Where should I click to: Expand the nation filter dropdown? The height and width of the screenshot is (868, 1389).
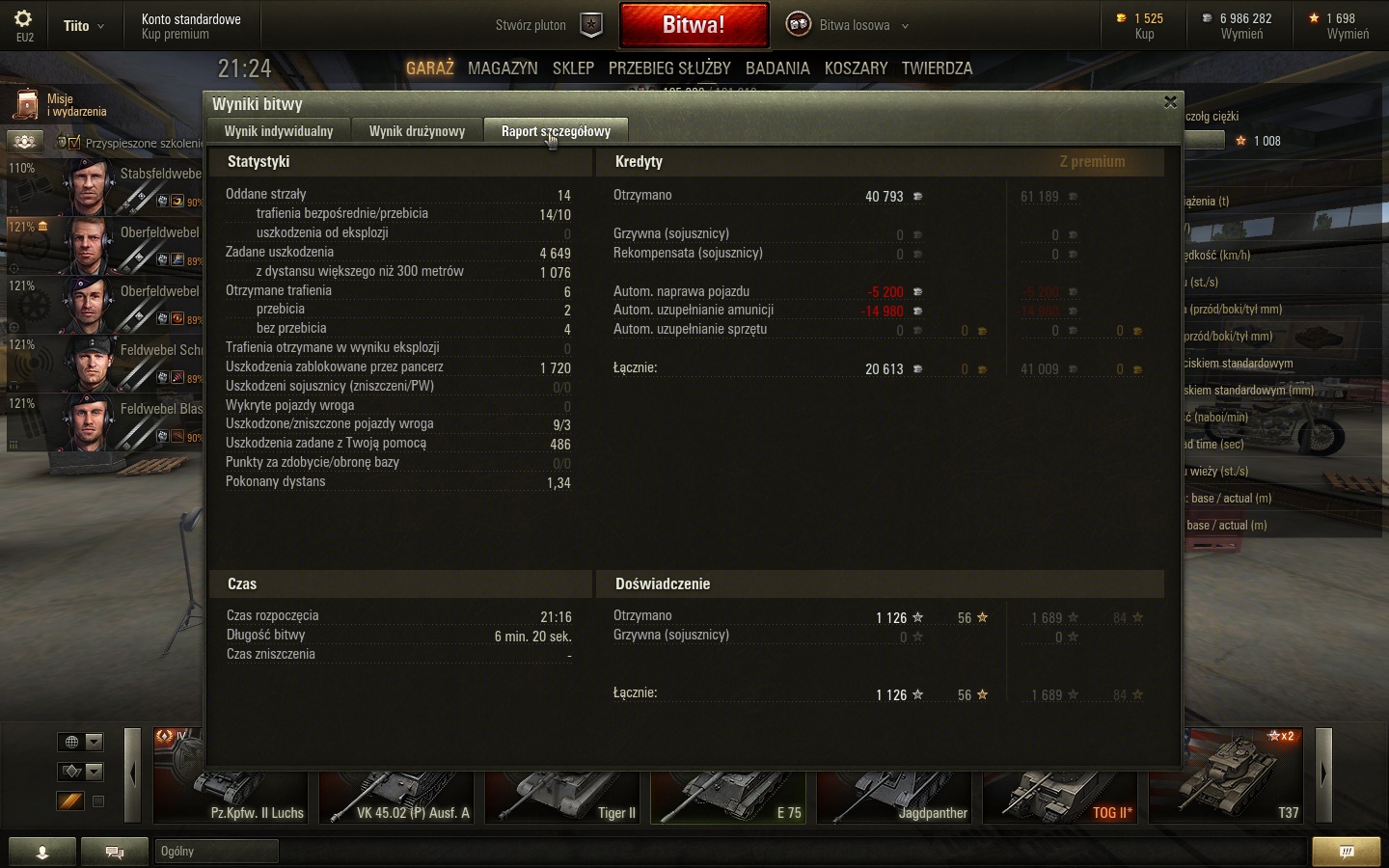(94, 742)
